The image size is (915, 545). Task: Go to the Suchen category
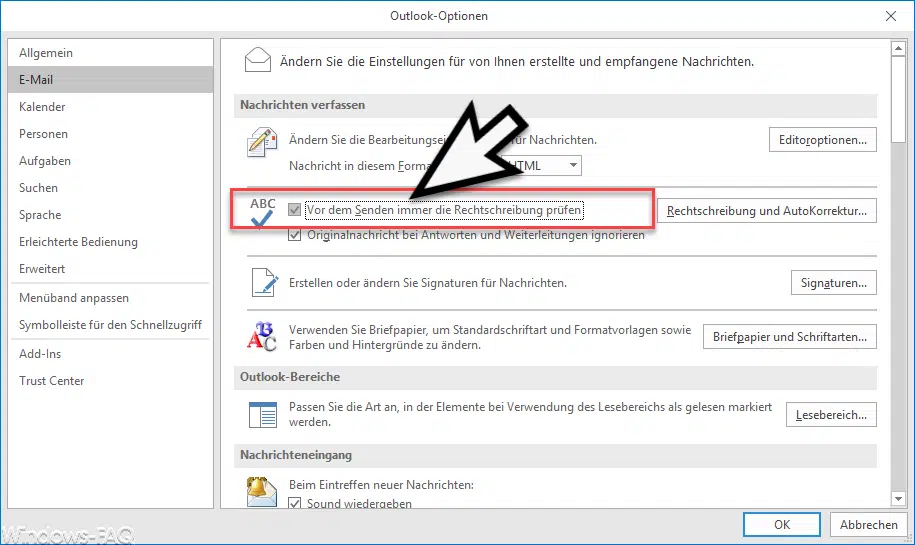[x=111, y=188]
